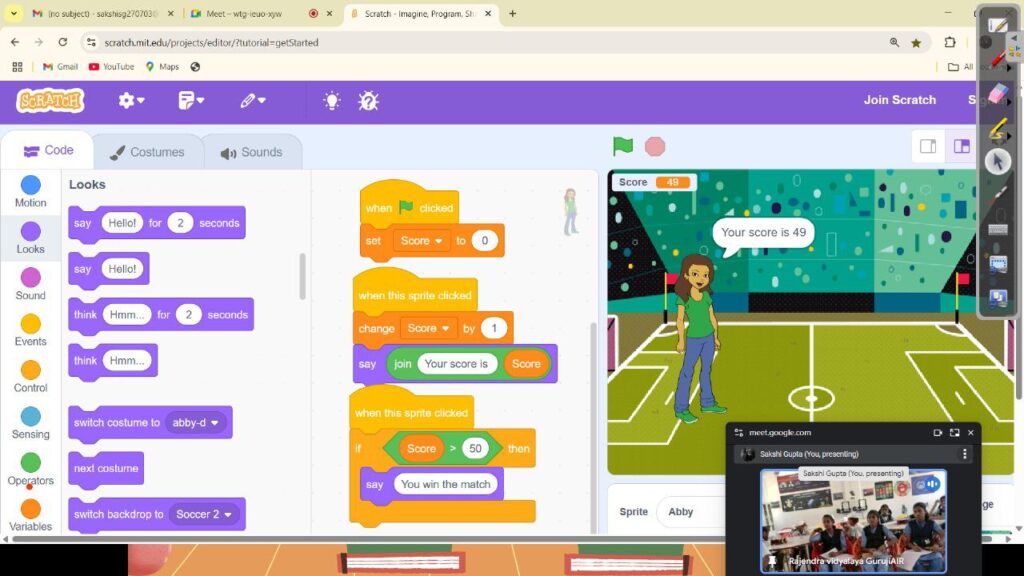Click the 0 value in set Score block

485,241
